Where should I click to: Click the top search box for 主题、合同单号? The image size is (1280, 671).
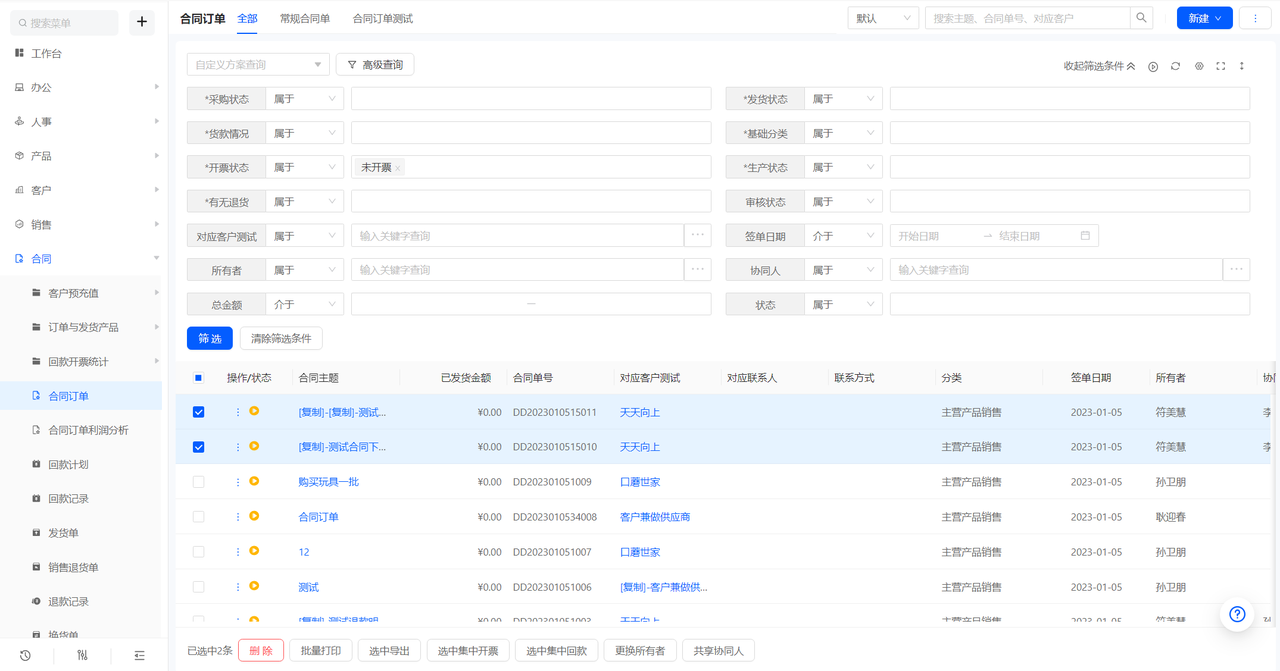1028,18
